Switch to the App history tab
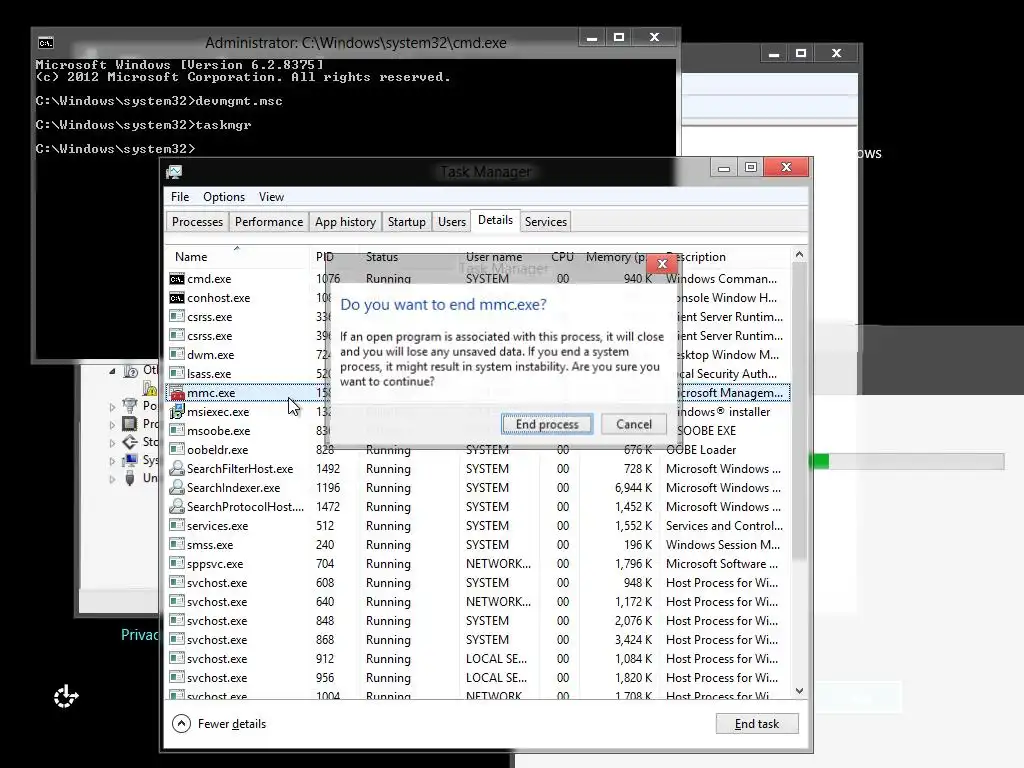The width and height of the screenshot is (1024, 768). (345, 222)
